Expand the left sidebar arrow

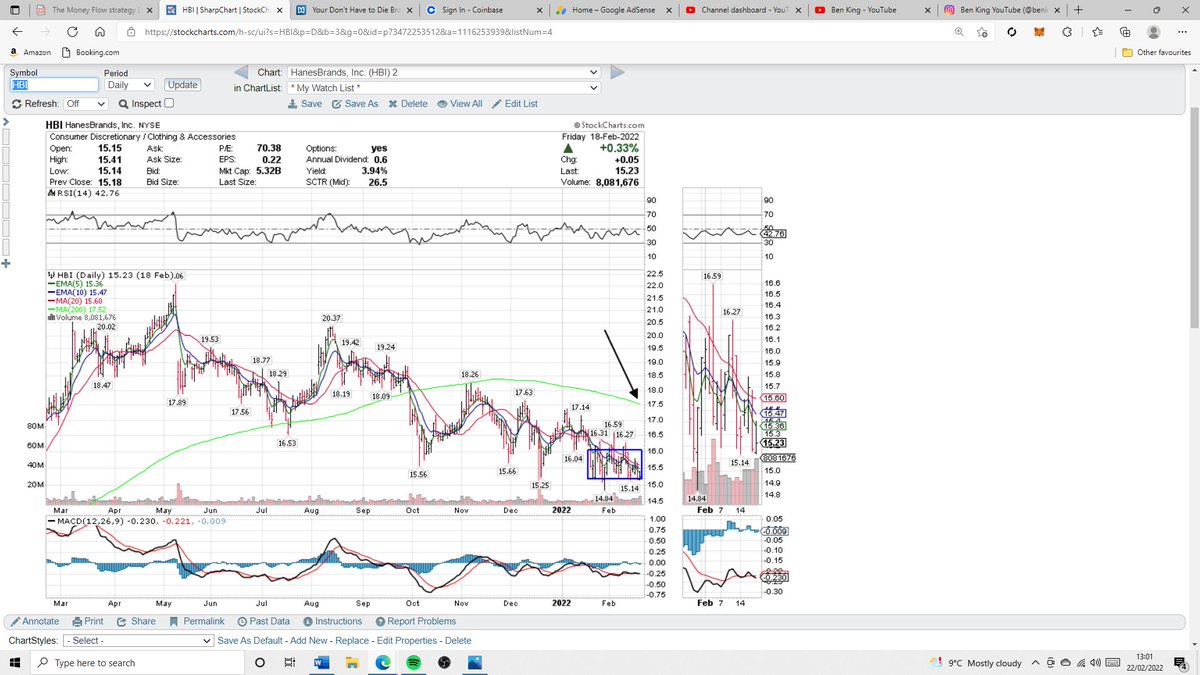[5, 124]
